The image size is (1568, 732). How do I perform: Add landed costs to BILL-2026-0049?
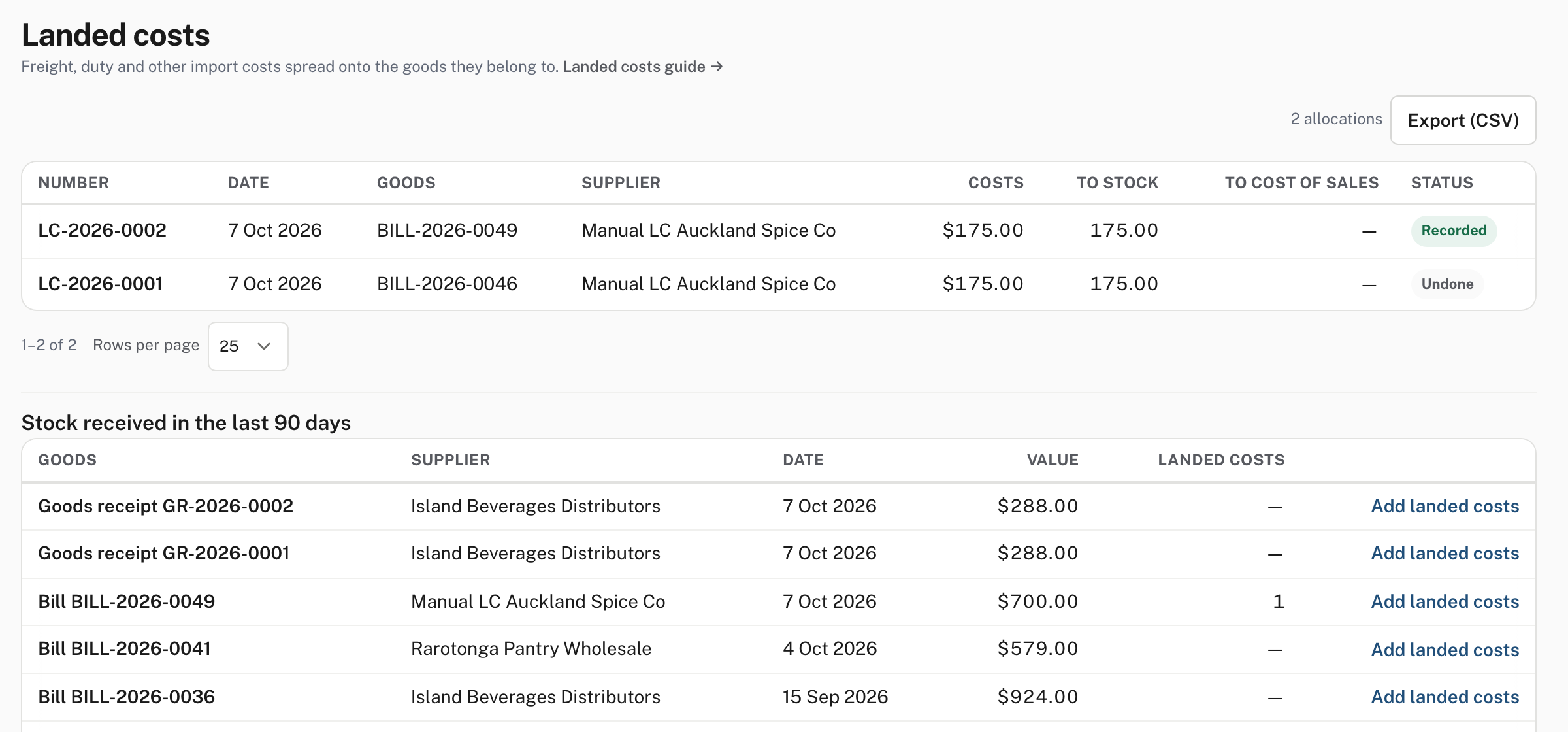click(x=1445, y=601)
